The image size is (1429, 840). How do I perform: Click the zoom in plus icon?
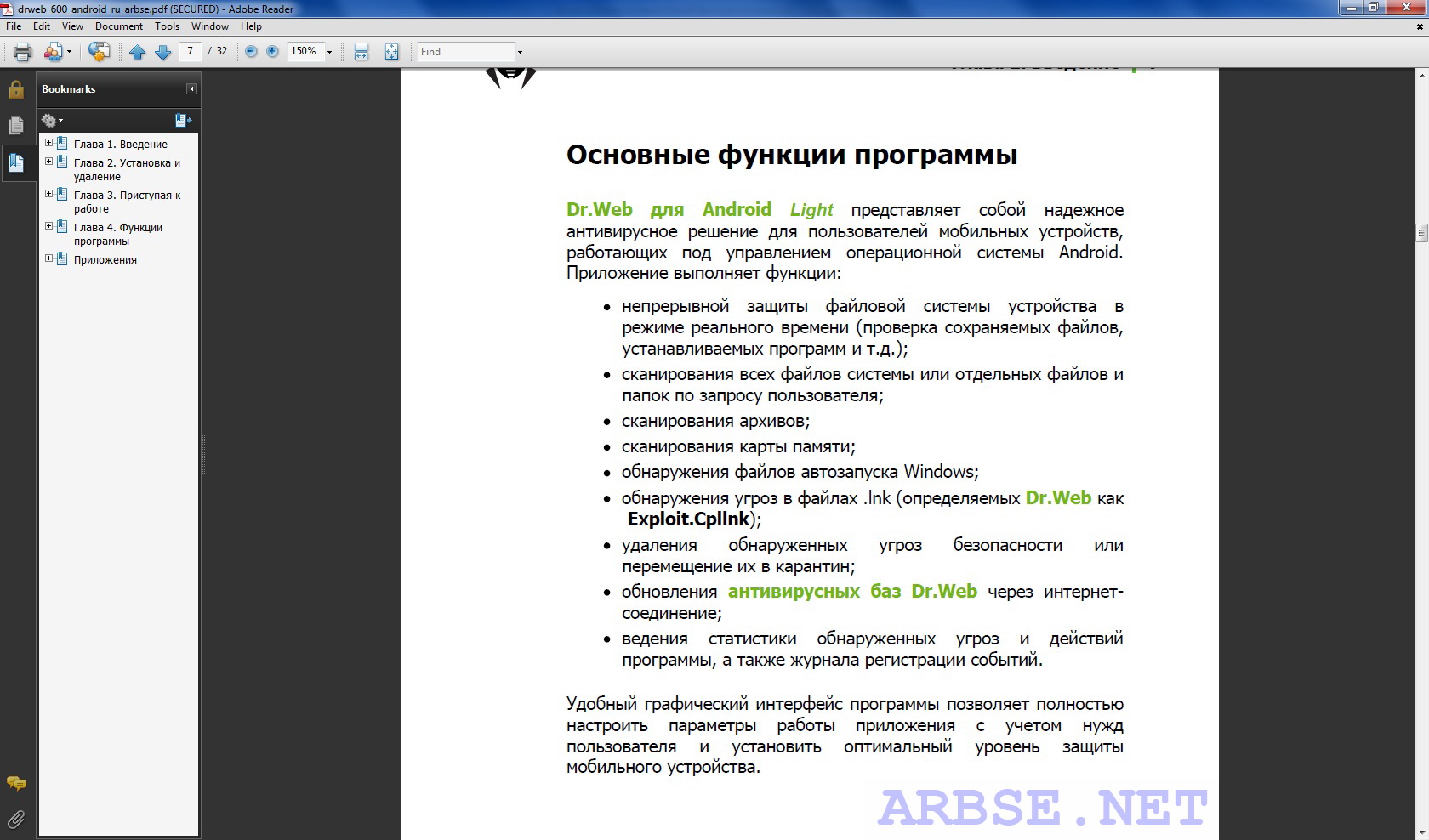272,52
